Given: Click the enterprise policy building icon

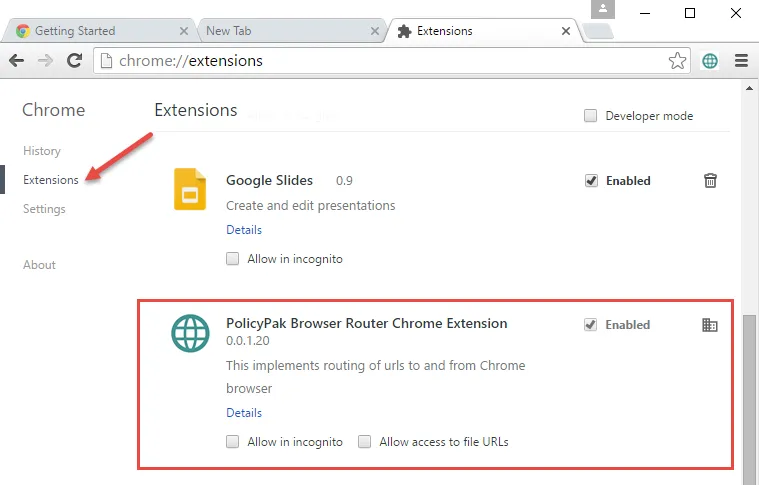Looking at the screenshot, I should 710,325.
